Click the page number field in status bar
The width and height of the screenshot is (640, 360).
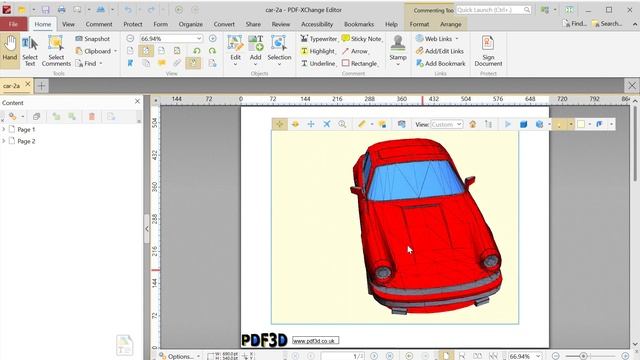pyautogui.click(x=343, y=356)
